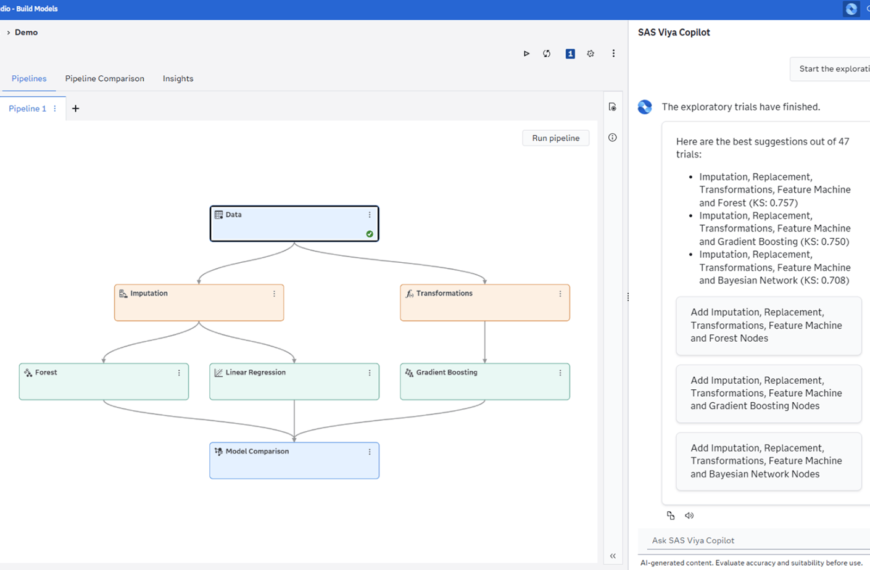870x570 pixels.
Task: Open the Forest node options menu
Action: [x=179, y=372]
